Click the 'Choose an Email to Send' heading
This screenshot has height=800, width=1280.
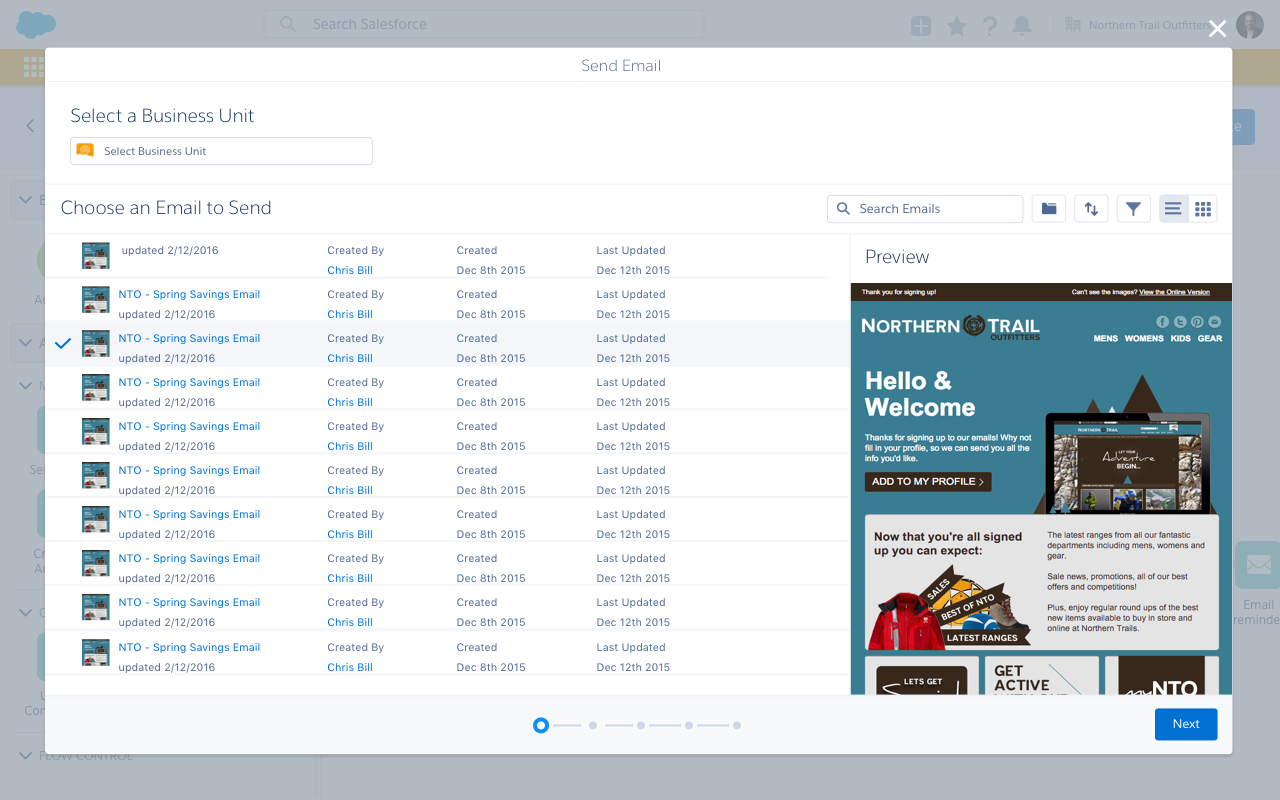(x=166, y=208)
